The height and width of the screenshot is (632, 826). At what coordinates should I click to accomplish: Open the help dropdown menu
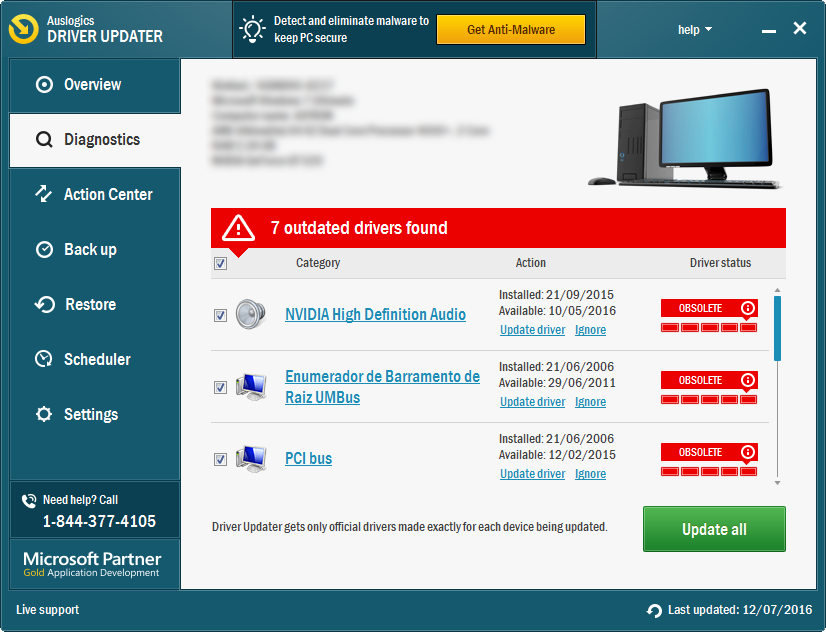694,30
